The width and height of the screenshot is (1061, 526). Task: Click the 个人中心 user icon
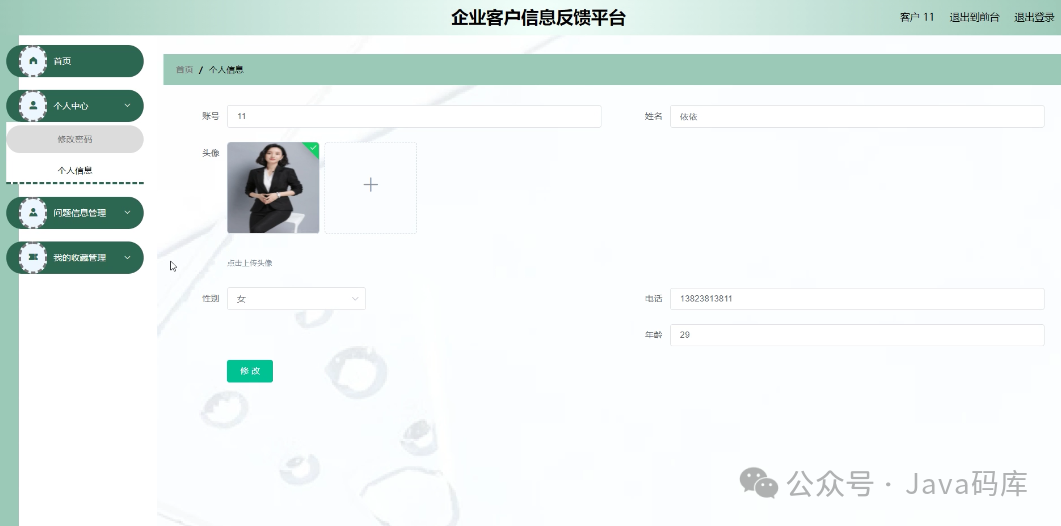33,106
